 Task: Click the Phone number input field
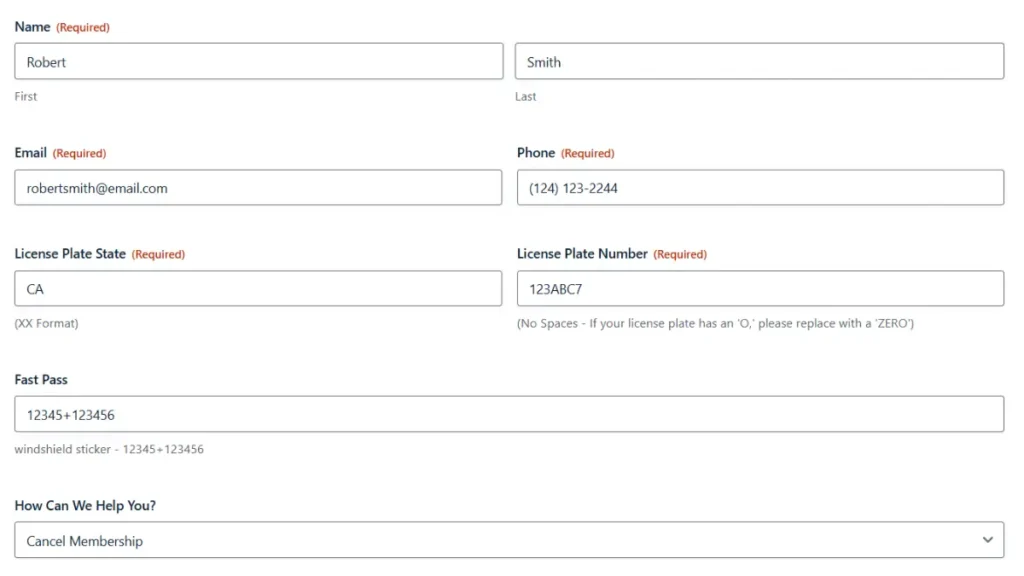[760, 187]
